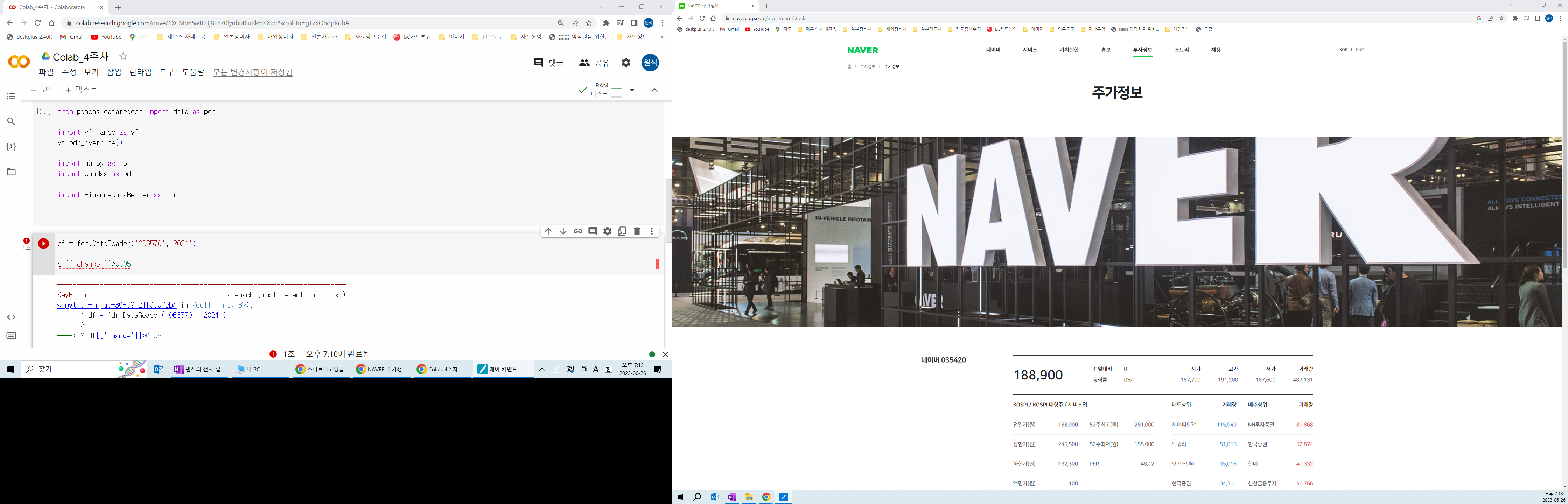Click the Naver page vertical scrollbar
The height and width of the screenshot is (504, 1568).
point(1564,155)
